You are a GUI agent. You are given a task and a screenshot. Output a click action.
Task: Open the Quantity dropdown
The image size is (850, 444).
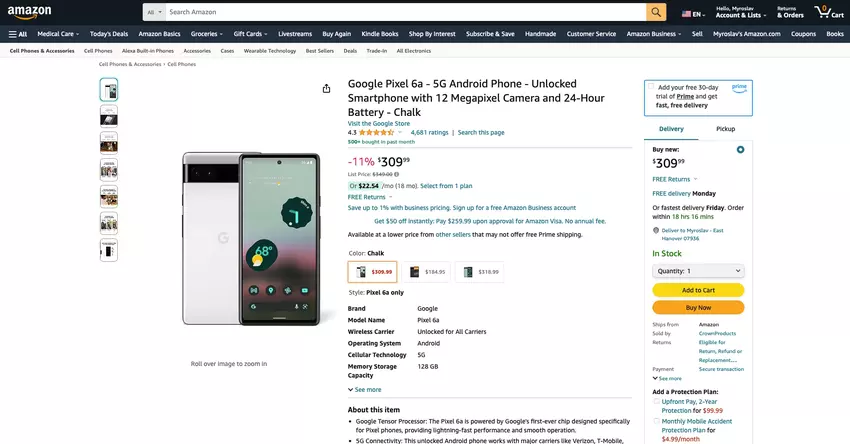point(698,270)
